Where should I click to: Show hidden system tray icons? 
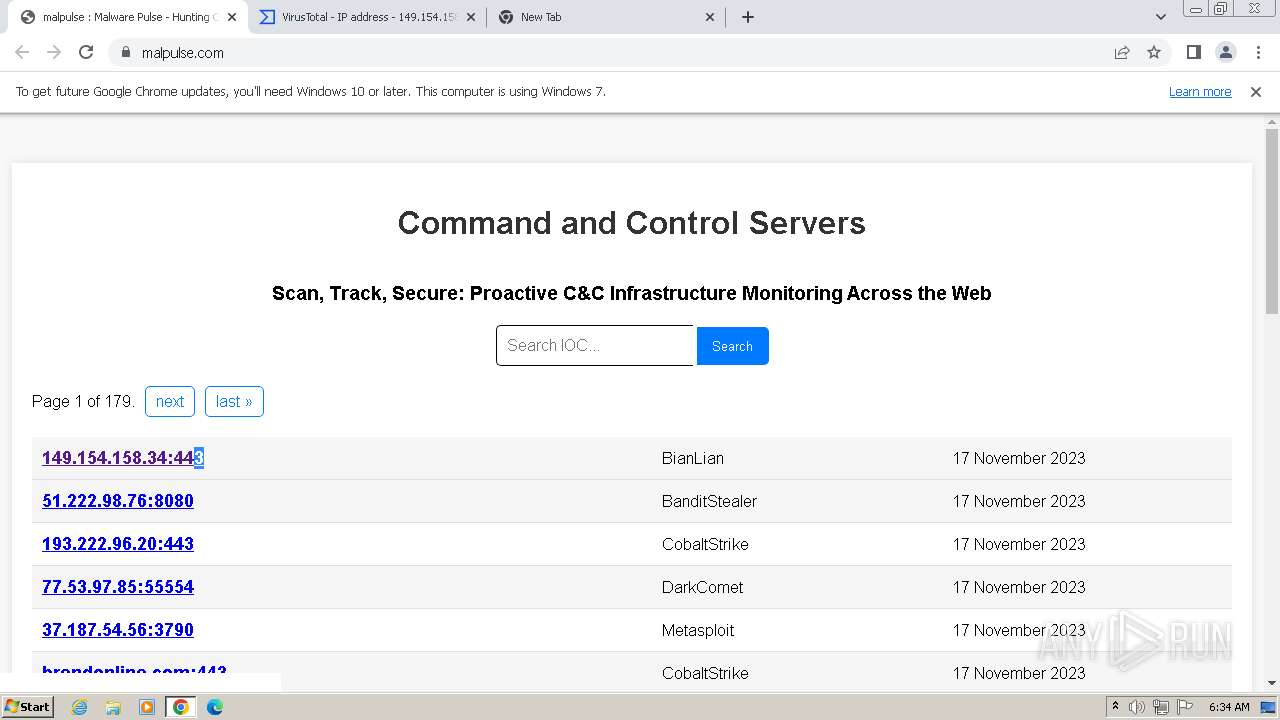(1116, 707)
